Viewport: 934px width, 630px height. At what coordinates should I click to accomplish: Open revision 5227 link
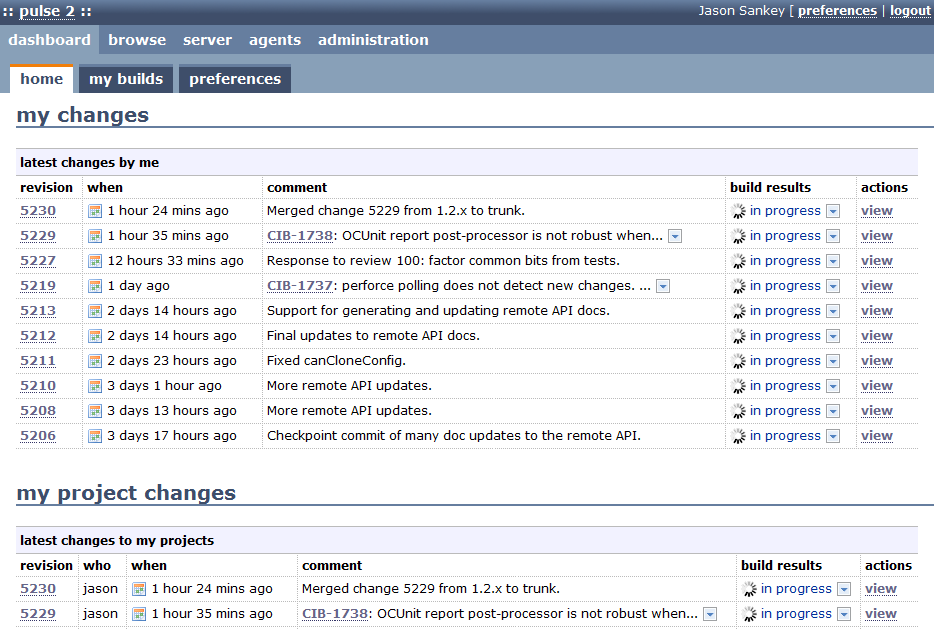point(38,261)
